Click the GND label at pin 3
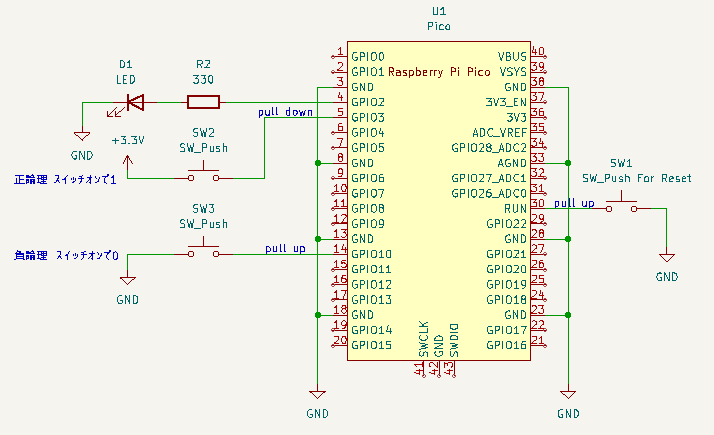The width and height of the screenshot is (714, 435). (x=362, y=87)
